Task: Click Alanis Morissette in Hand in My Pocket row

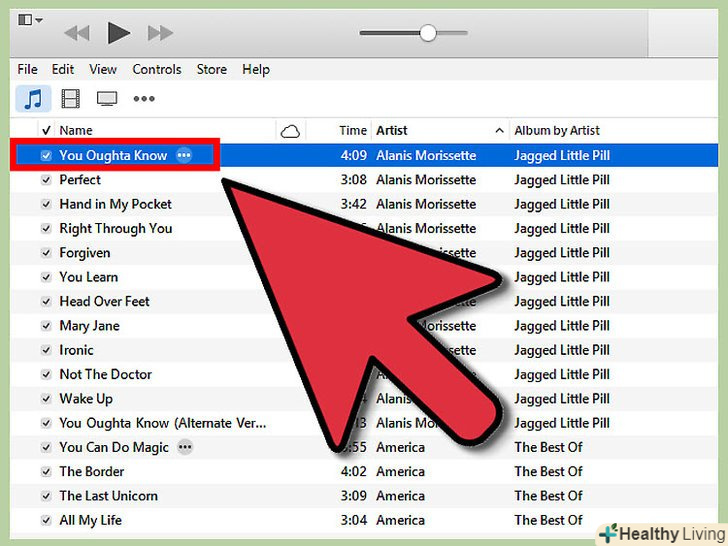Action: (x=426, y=204)
